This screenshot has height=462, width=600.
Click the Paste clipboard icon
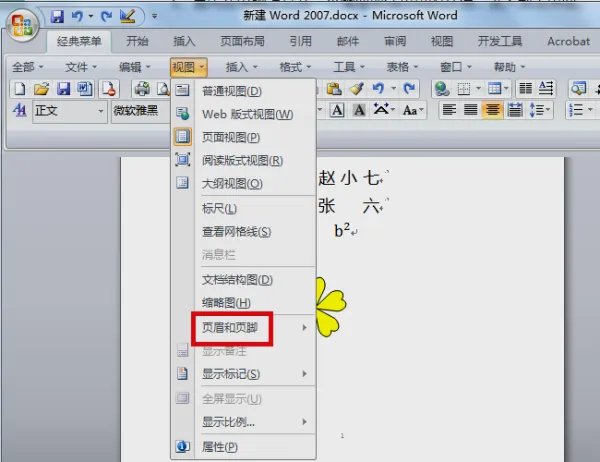point(334,89)
